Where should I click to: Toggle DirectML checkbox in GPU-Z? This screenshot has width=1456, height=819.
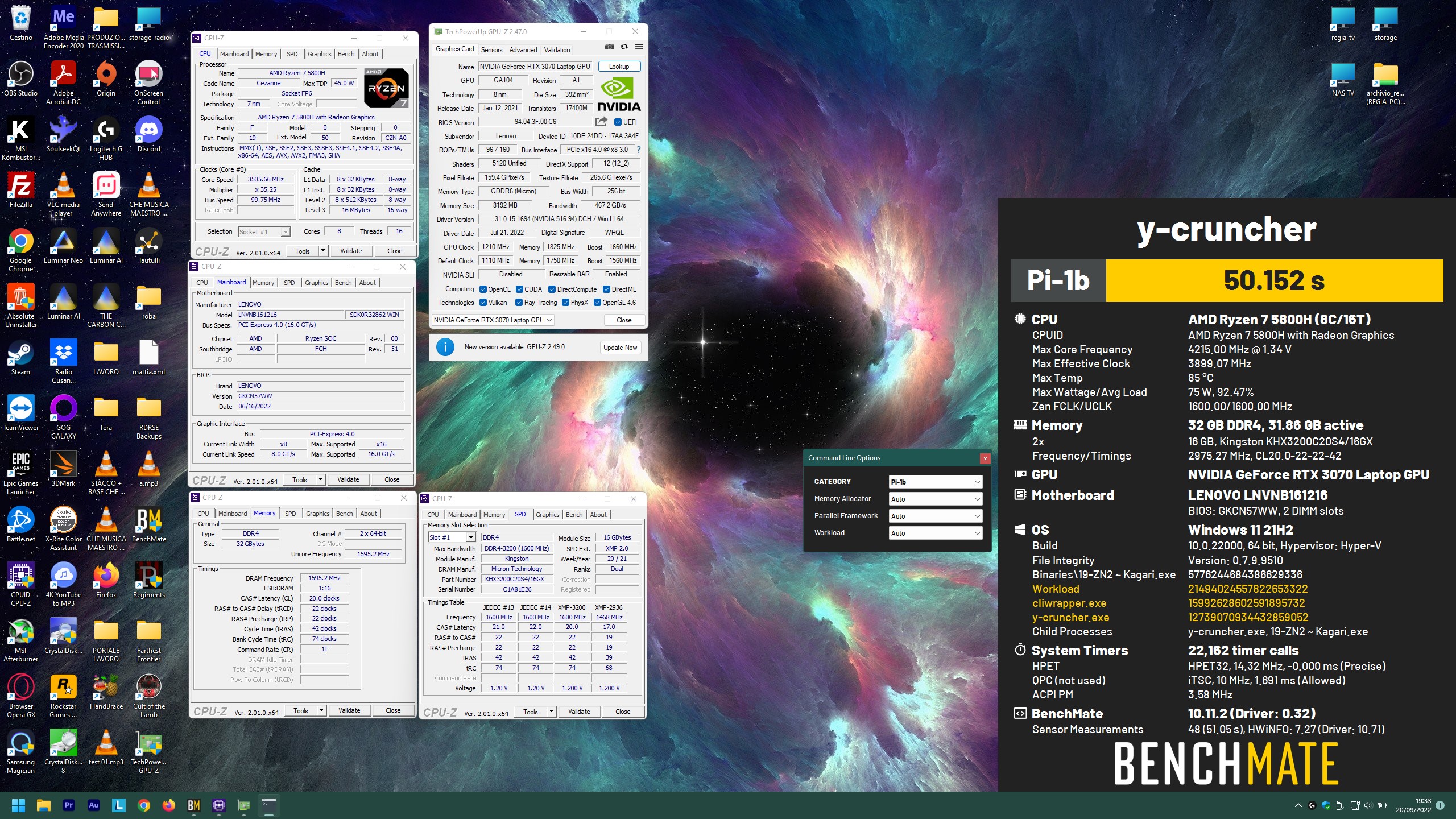[x=606, y=289]
